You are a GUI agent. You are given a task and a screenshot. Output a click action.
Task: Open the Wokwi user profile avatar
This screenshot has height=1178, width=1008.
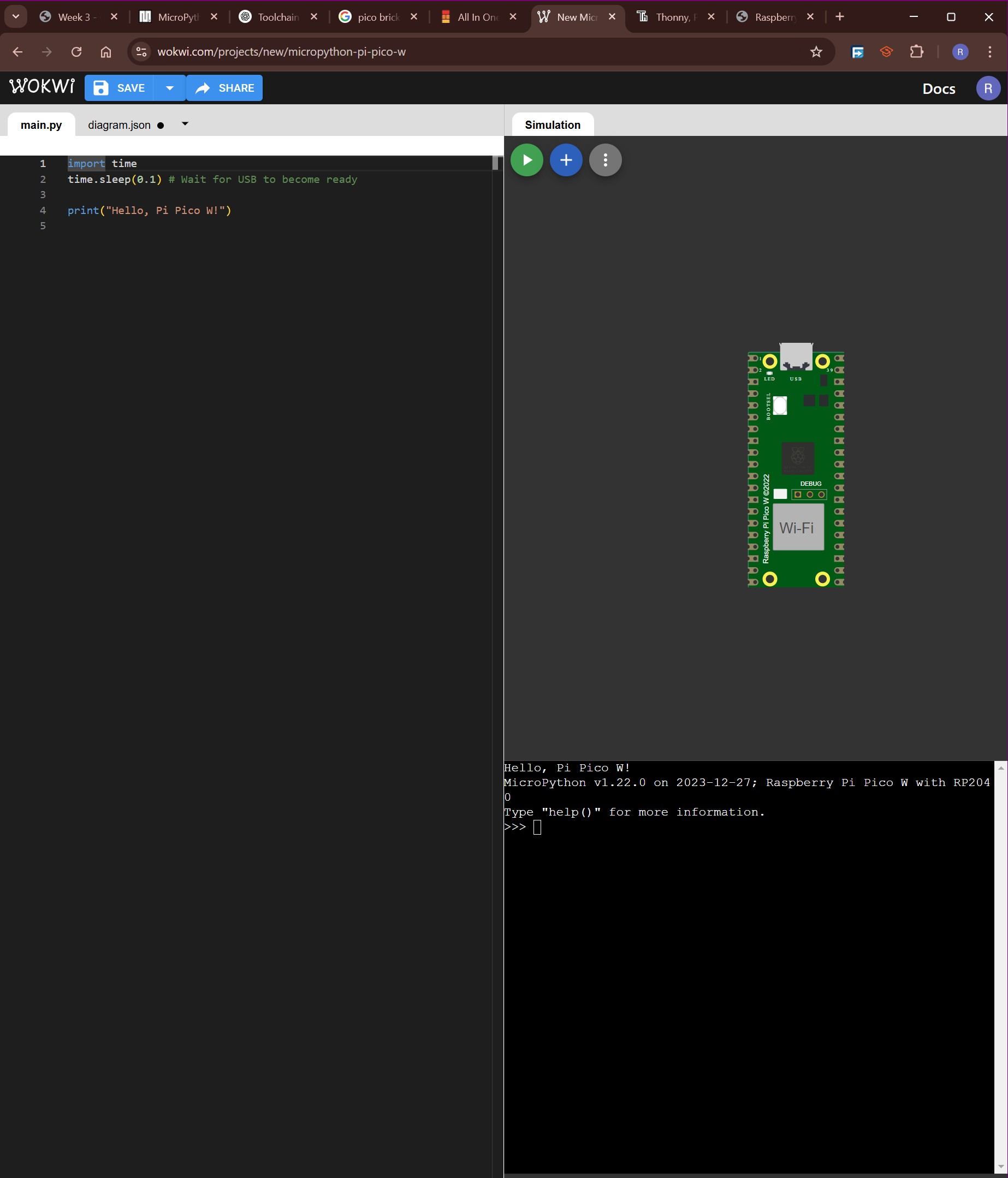click(988, 88)
